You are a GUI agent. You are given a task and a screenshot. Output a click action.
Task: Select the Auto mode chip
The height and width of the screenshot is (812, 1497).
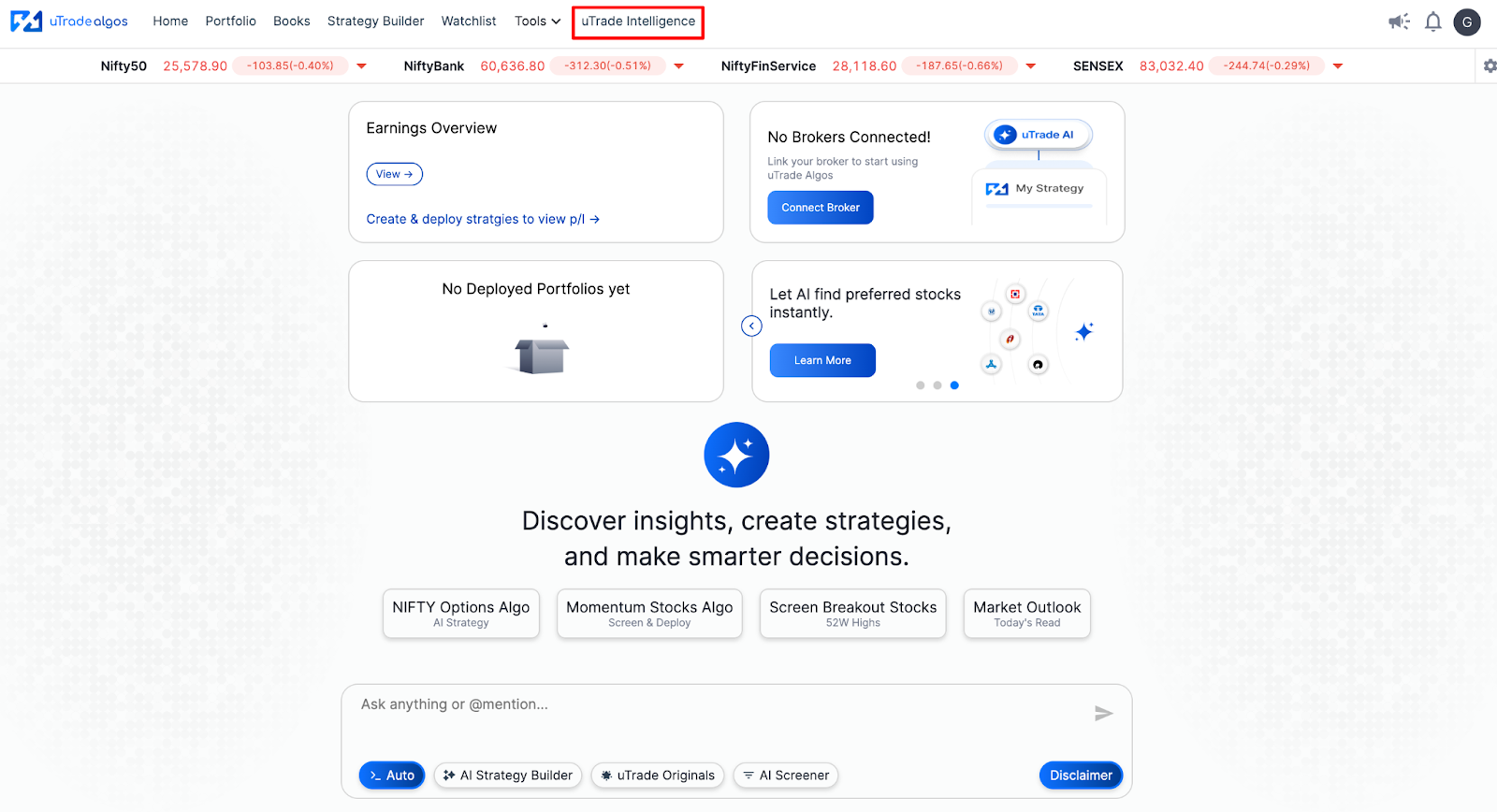pyautogui.click(x=392, y=776)
